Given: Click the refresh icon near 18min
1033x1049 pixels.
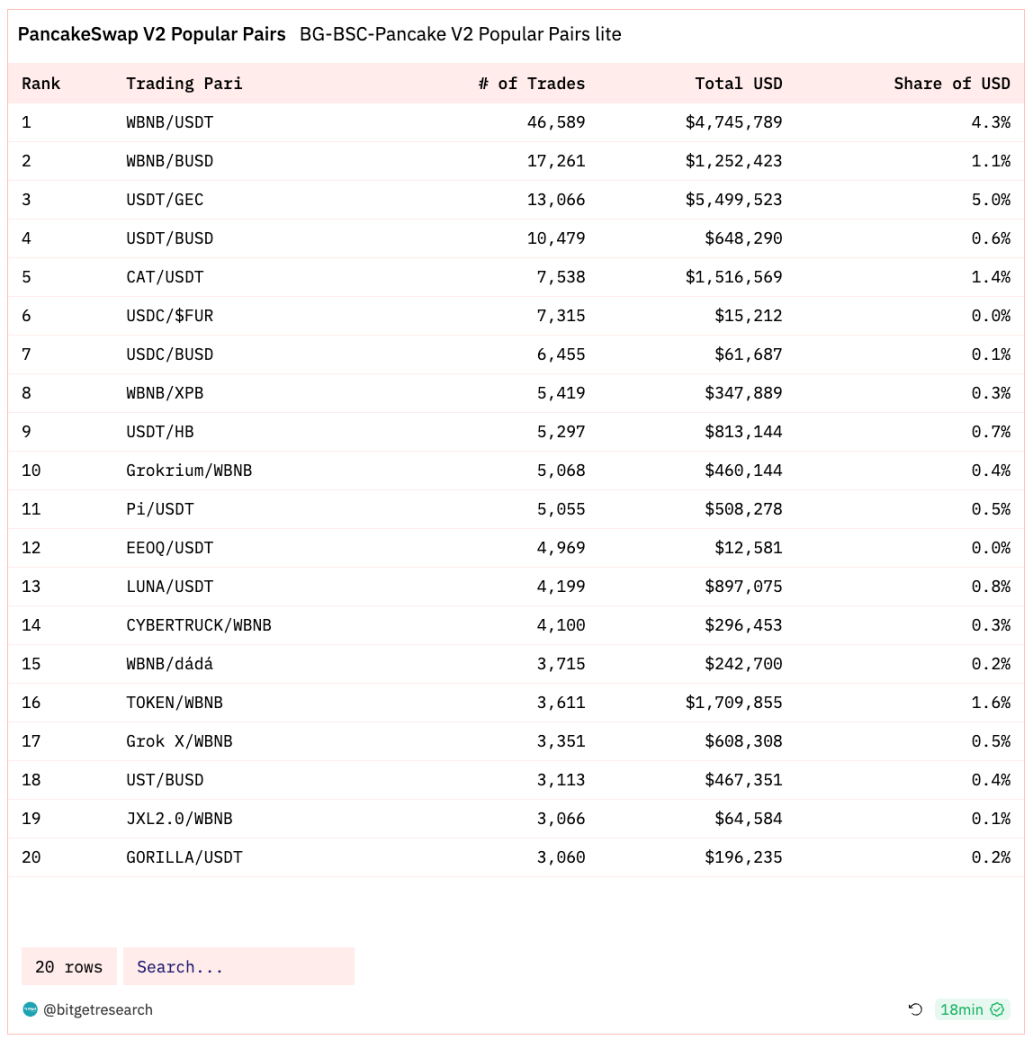Looking at the screenshot, I should 915,1009.
